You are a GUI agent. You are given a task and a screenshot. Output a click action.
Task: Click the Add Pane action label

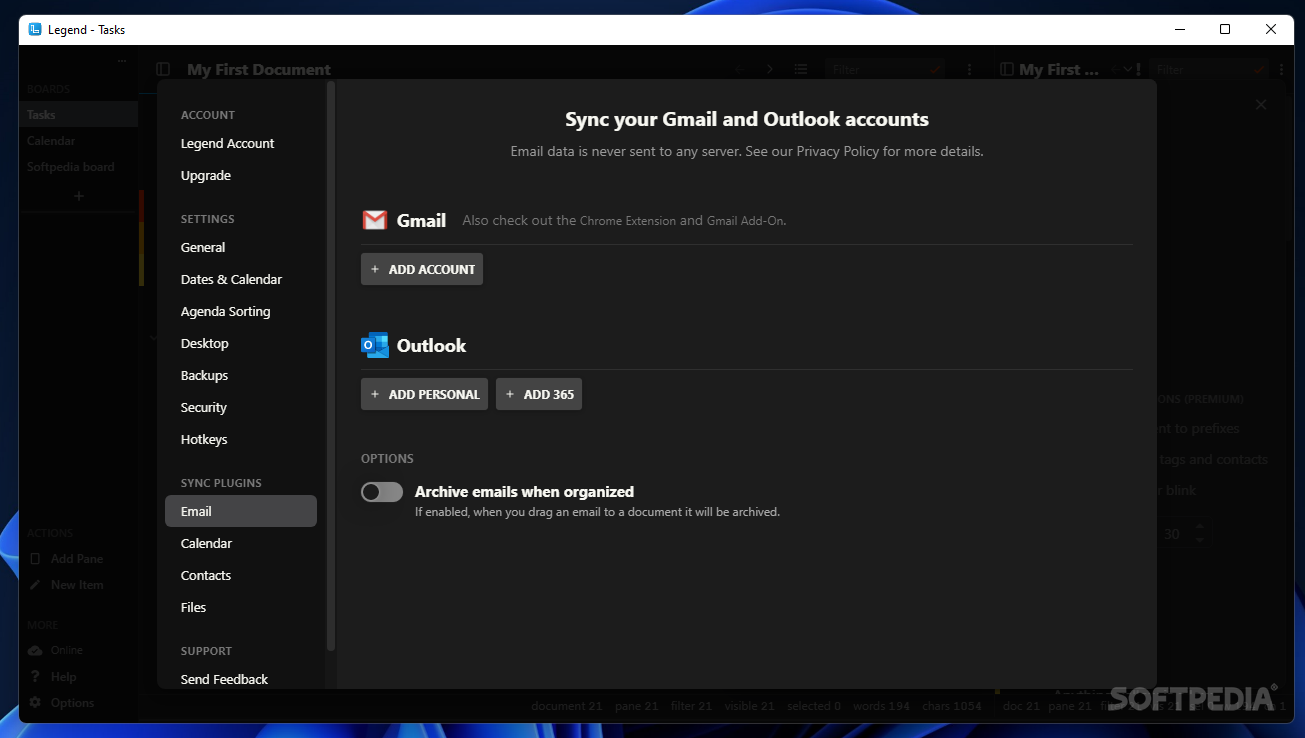pyautogui.click(x=77, y=559)
